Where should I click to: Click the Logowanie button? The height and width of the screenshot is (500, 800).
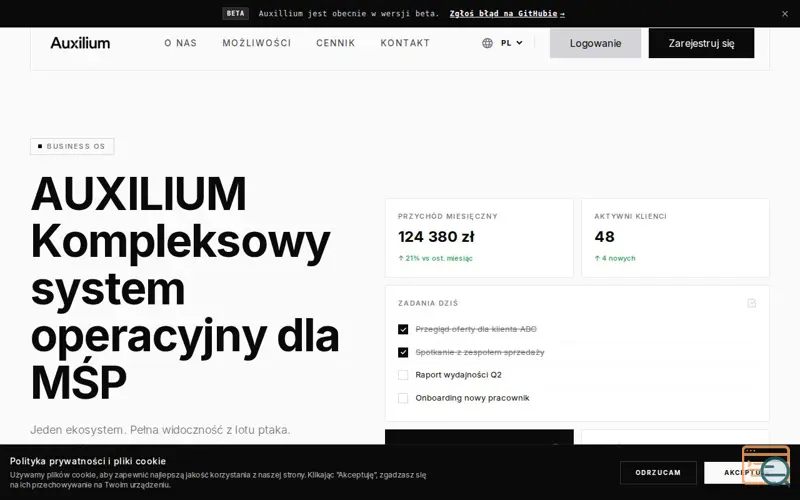[x=595, y=43]
